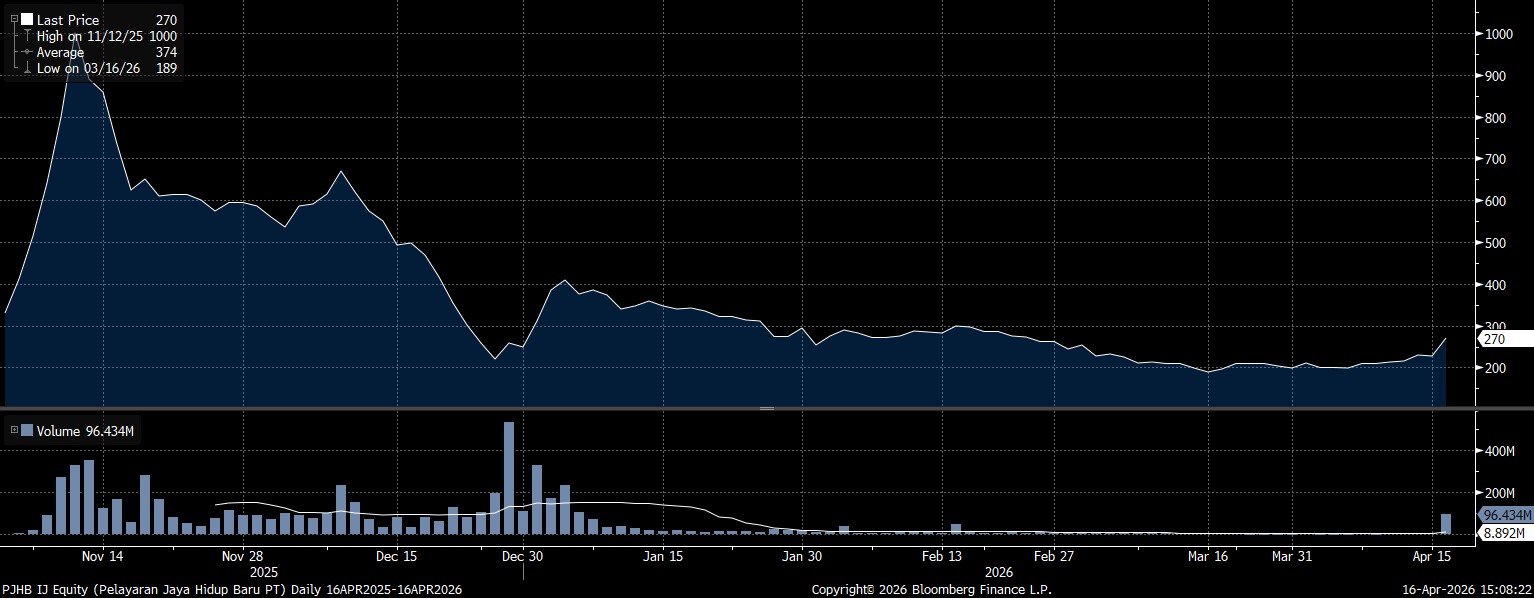Click the Nov 14 date axis label
The width and height of the screenshot is (1534, 598).
103,556
